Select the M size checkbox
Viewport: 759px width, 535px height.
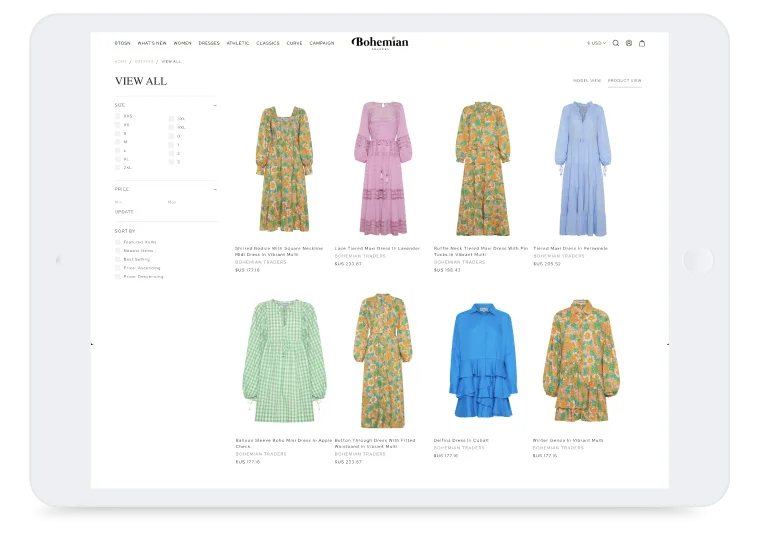(x=117, y=142)
